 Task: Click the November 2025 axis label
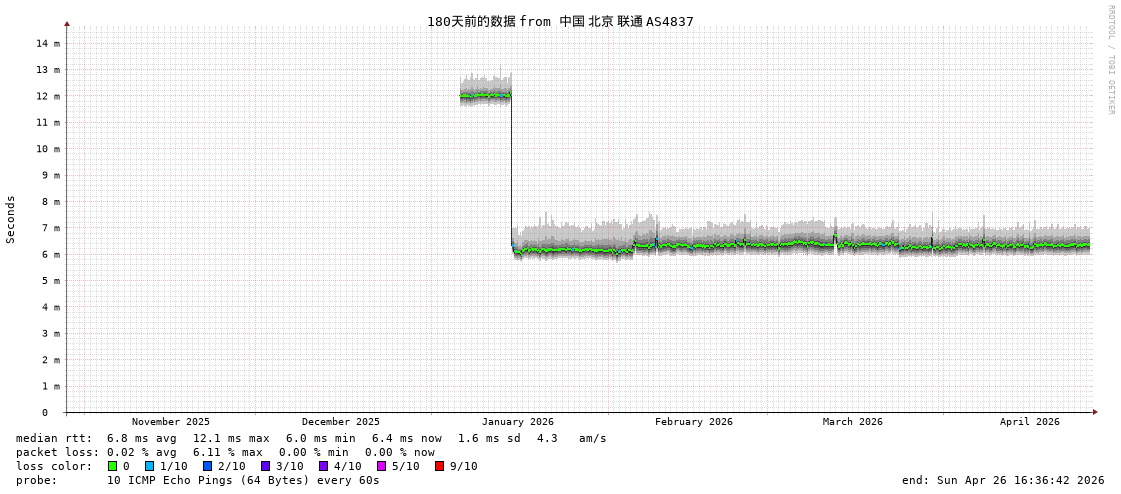171,422
